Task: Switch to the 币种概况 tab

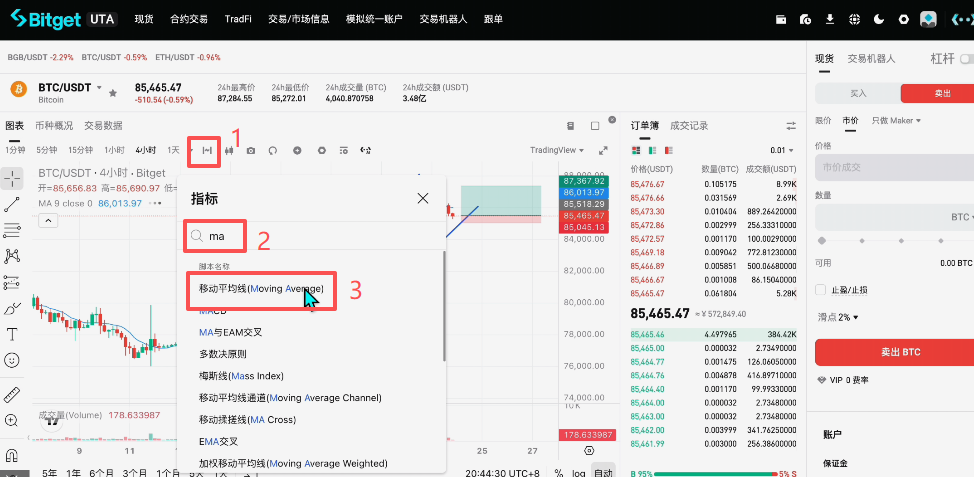Action: (54, 125)
